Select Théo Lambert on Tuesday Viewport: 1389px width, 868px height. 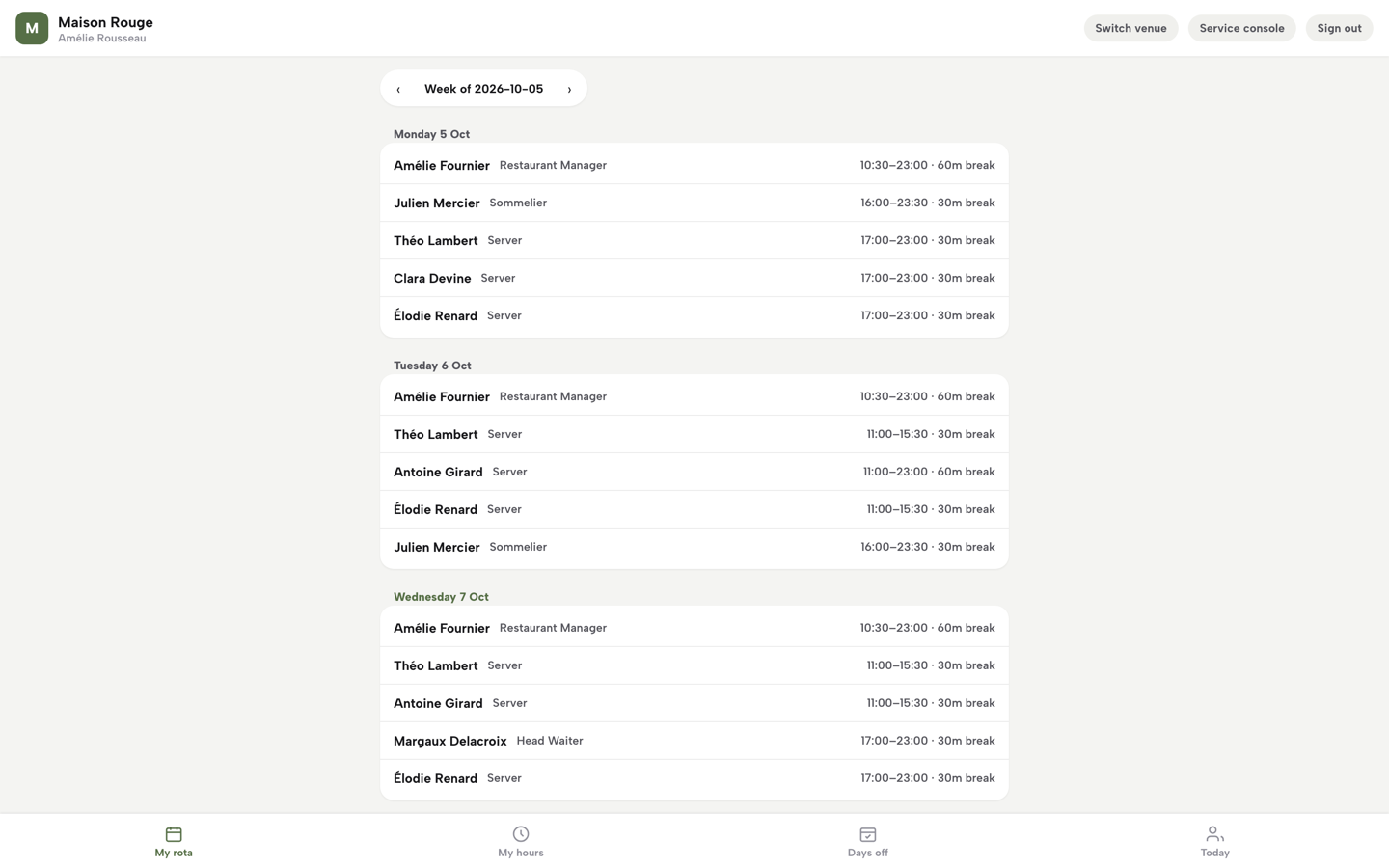tap(694, 434)
